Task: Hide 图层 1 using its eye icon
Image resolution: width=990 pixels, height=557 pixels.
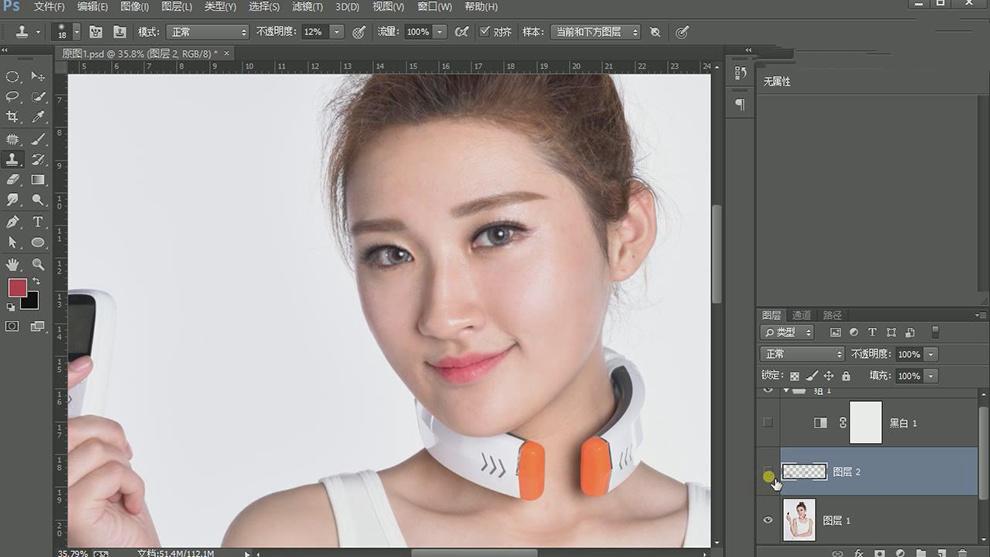Action: [768, 520]
